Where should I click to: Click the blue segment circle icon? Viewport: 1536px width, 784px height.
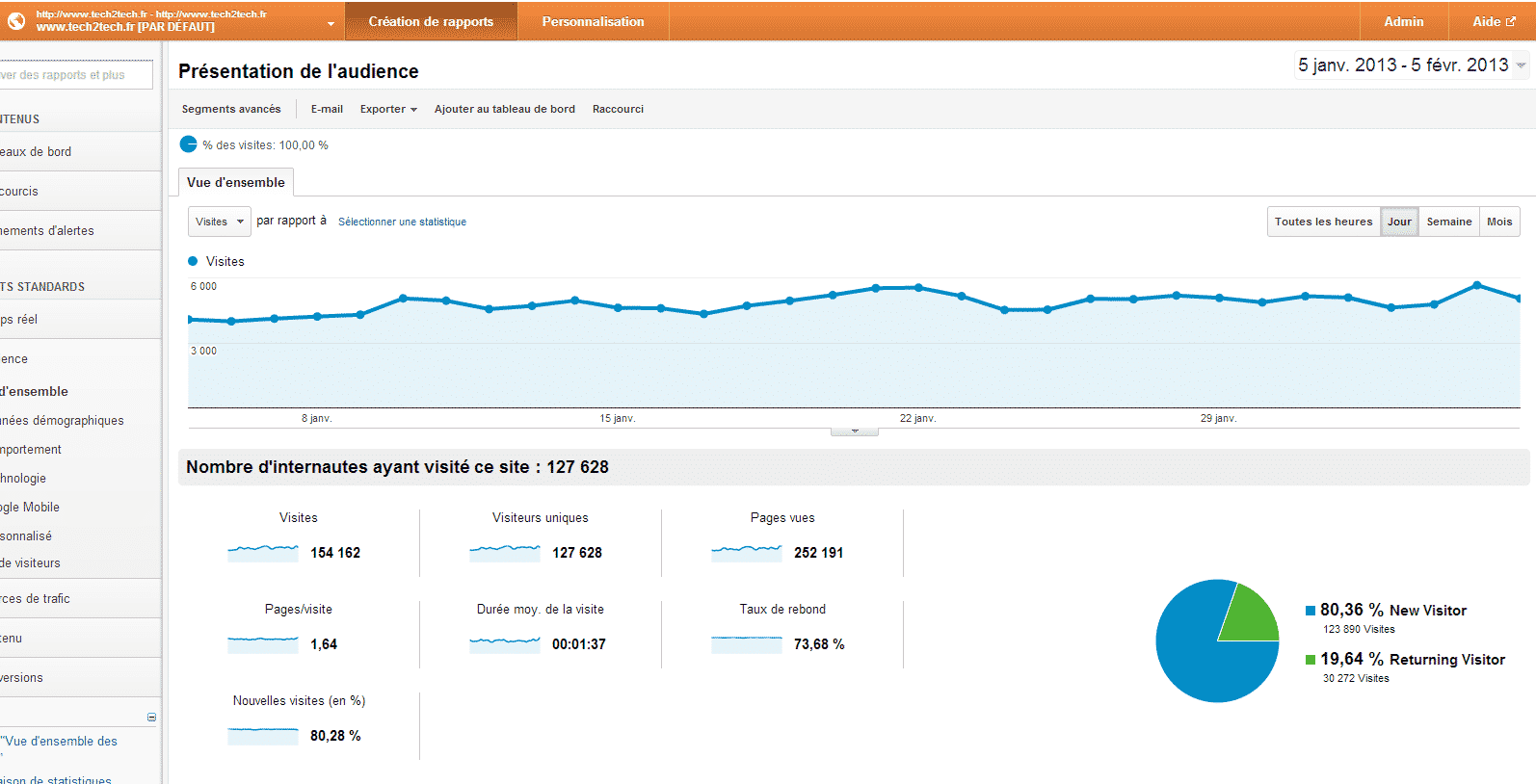(x=189, y=144)
